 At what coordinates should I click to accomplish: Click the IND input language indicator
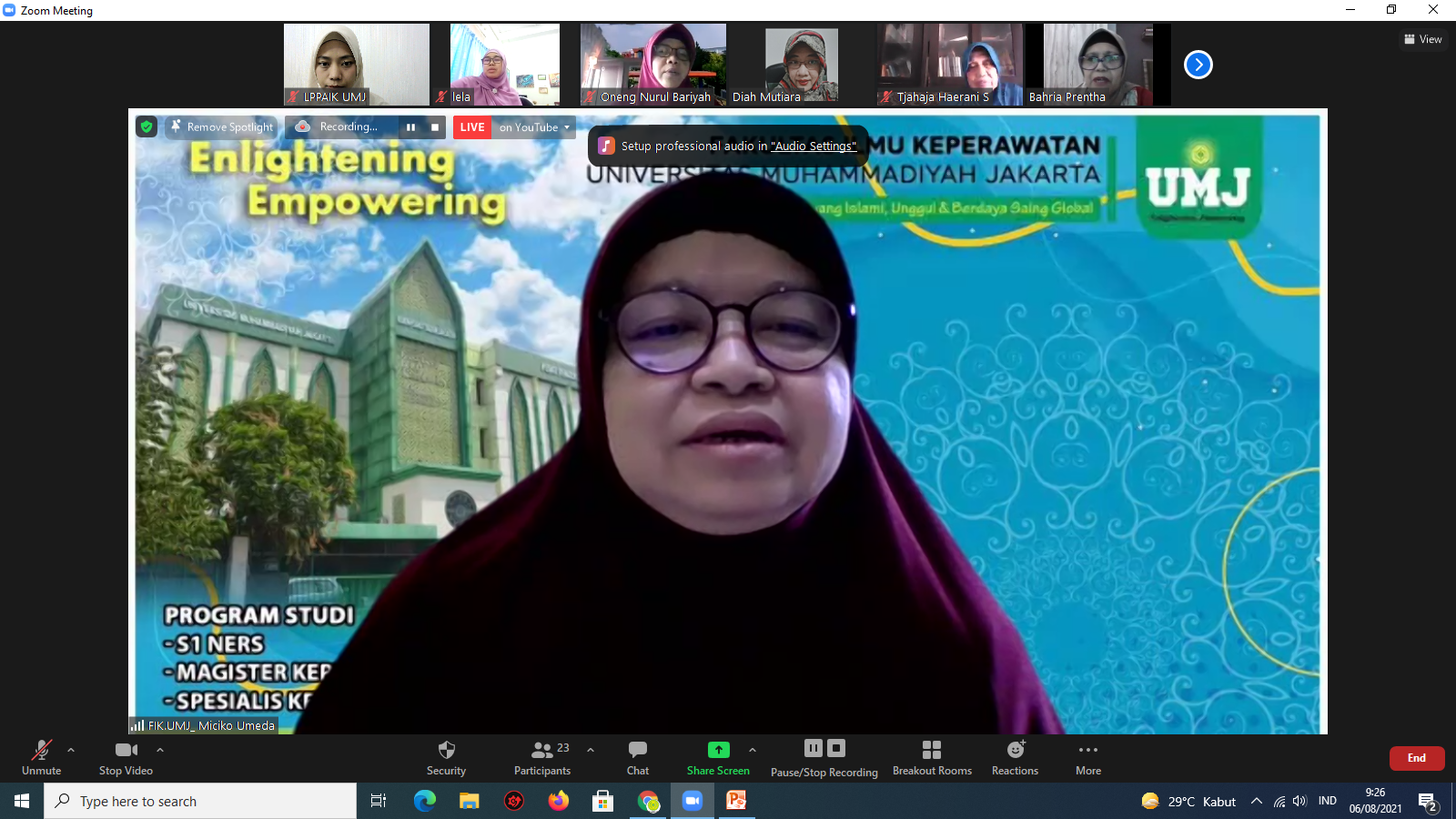[1328, 801]
